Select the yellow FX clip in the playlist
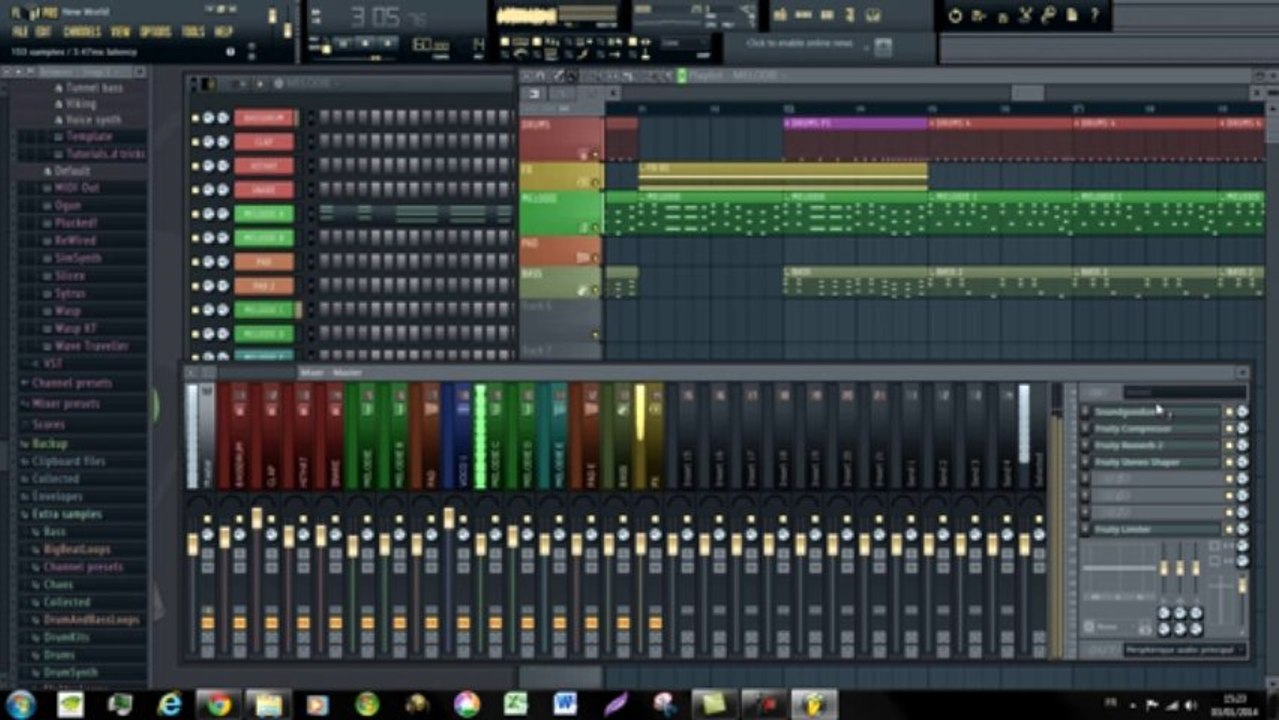 point(783,176)
